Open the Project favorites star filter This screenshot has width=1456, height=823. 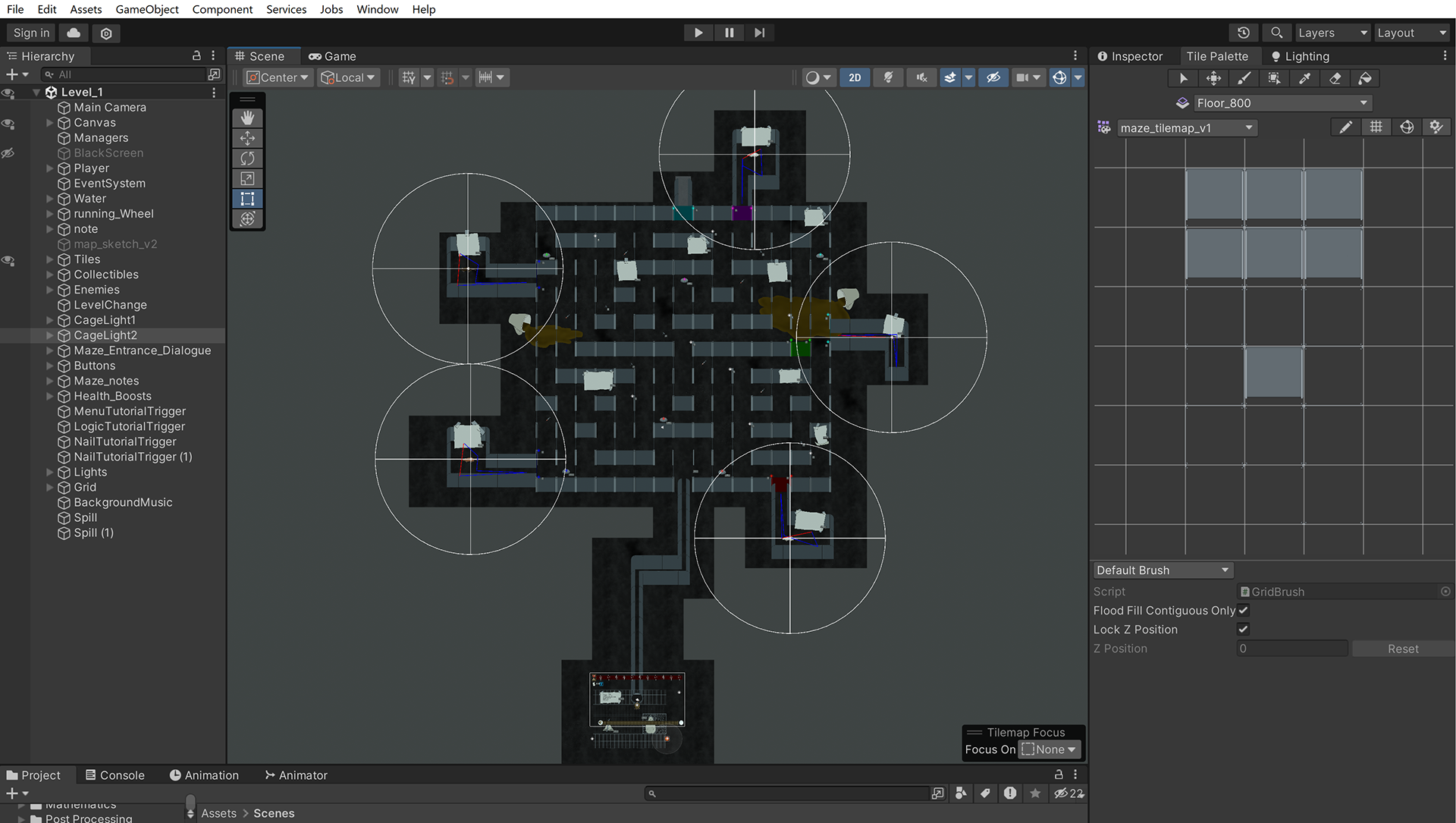coord(1035,793)
